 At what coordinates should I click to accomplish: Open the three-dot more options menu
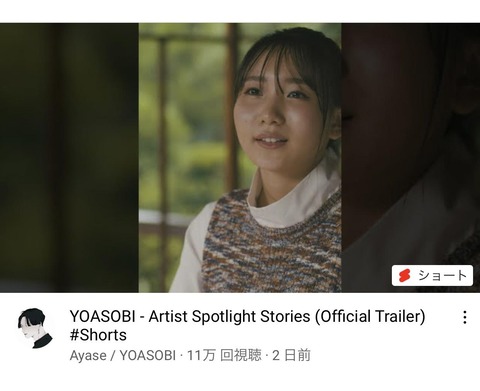[x=465, y=317]
